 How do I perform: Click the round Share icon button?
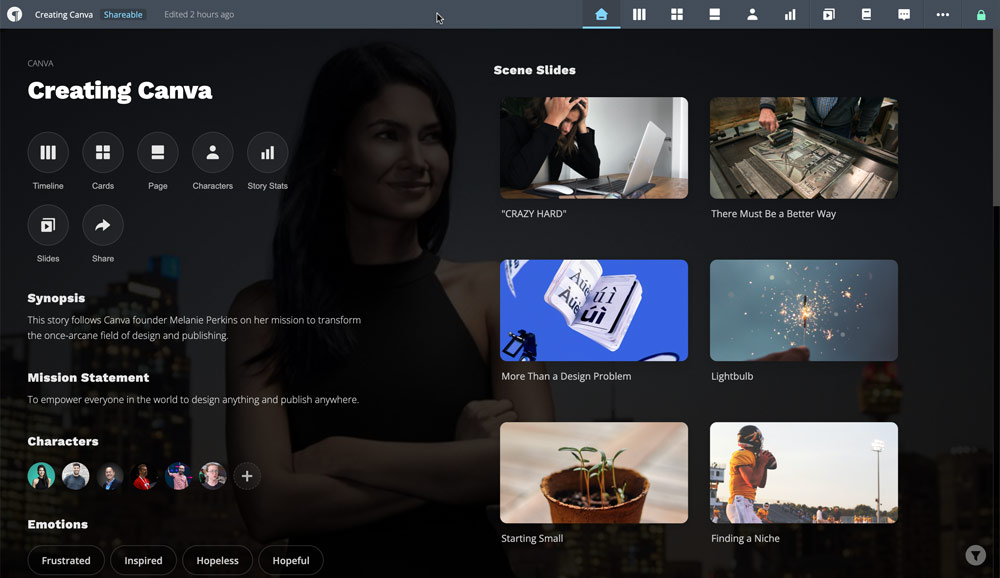(x=103, y=225)
